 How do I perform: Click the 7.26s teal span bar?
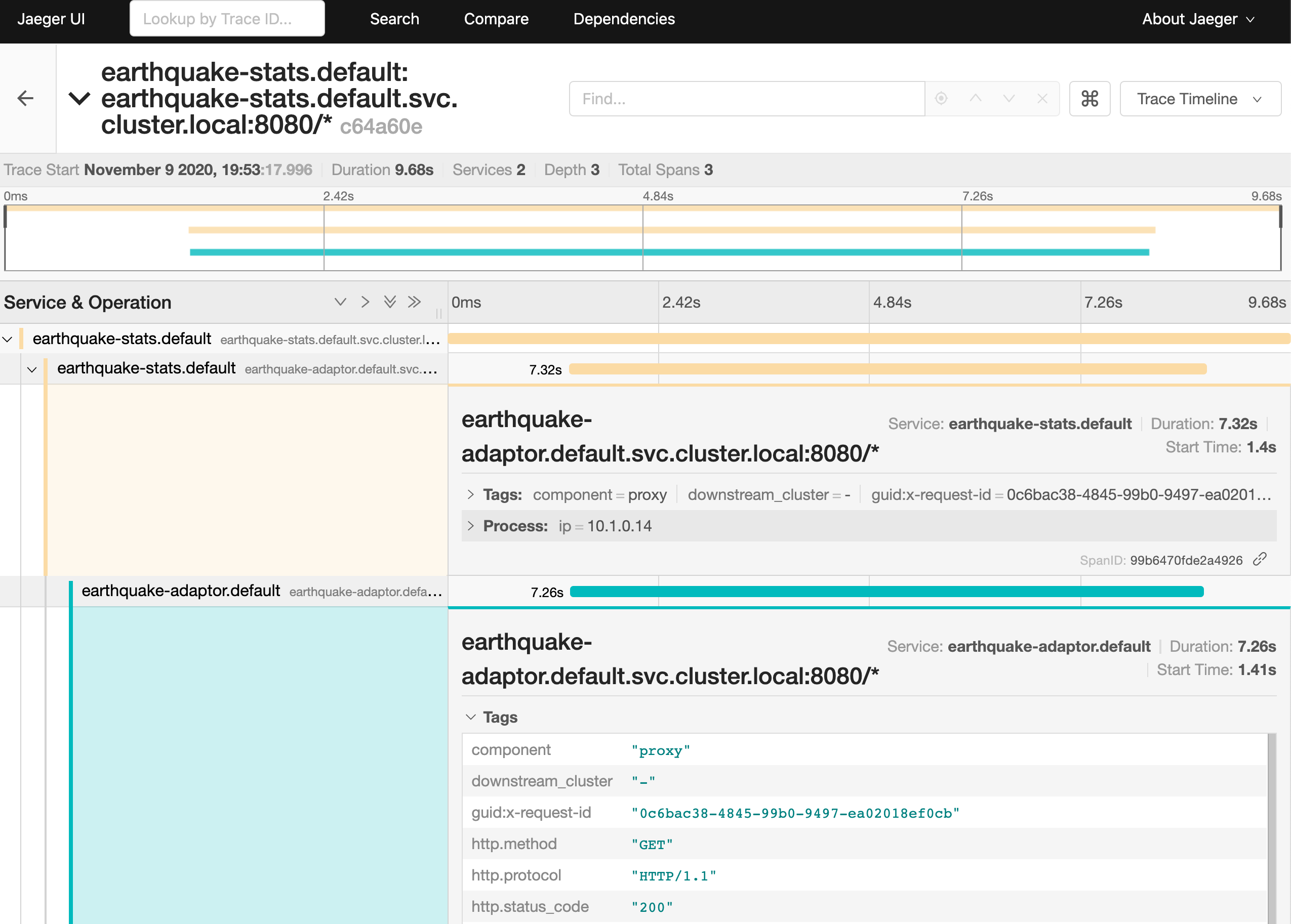(x=886, y=591)
